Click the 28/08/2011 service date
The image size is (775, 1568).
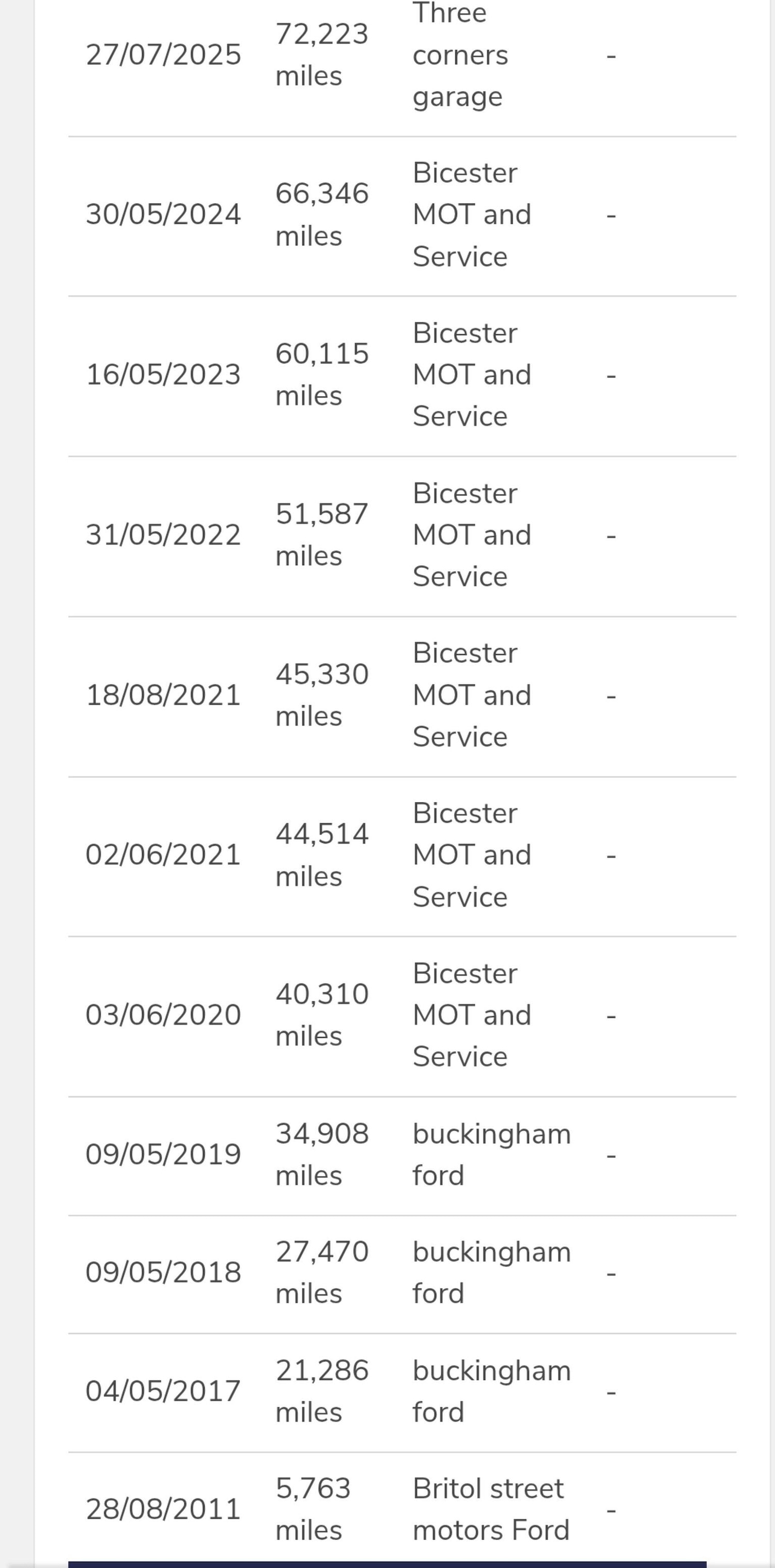(163, 1510)
